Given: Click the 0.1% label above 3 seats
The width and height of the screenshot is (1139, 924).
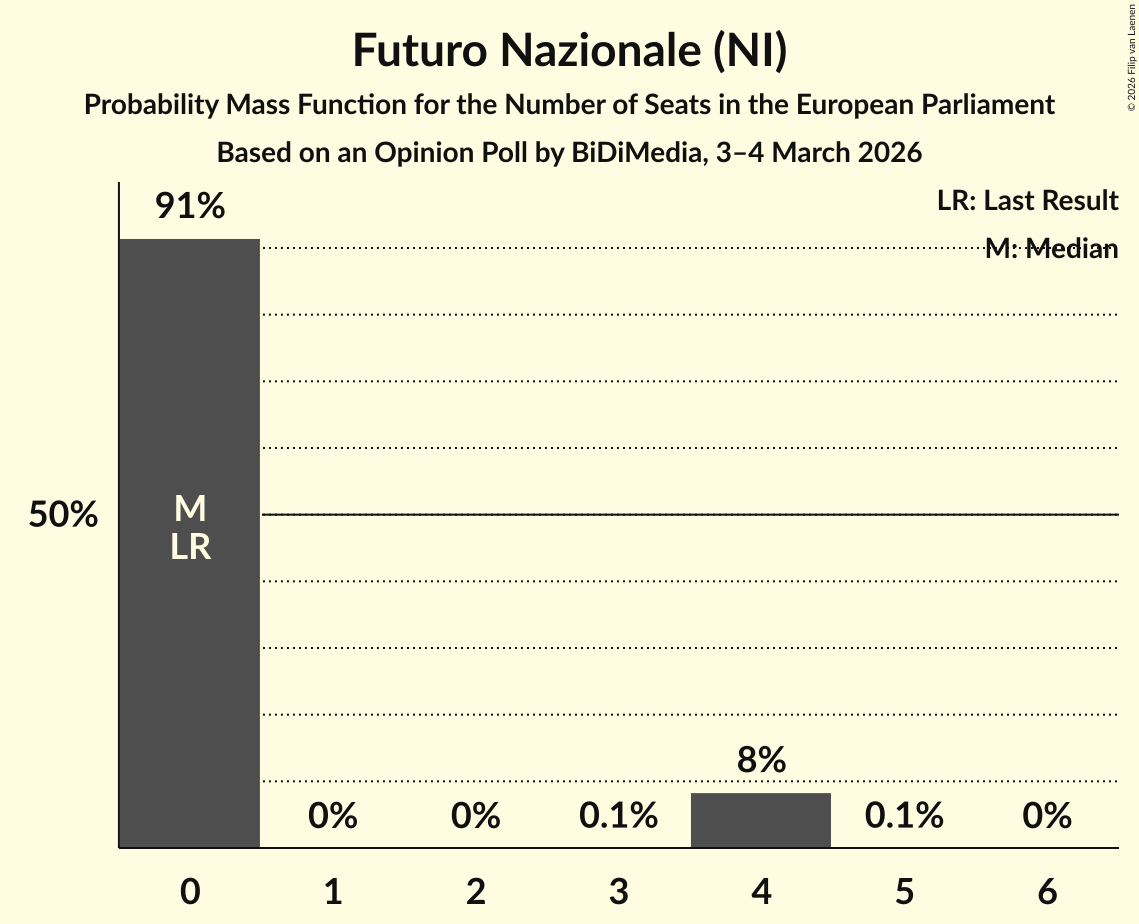Looking at the screenshot, I should point(619,817).
